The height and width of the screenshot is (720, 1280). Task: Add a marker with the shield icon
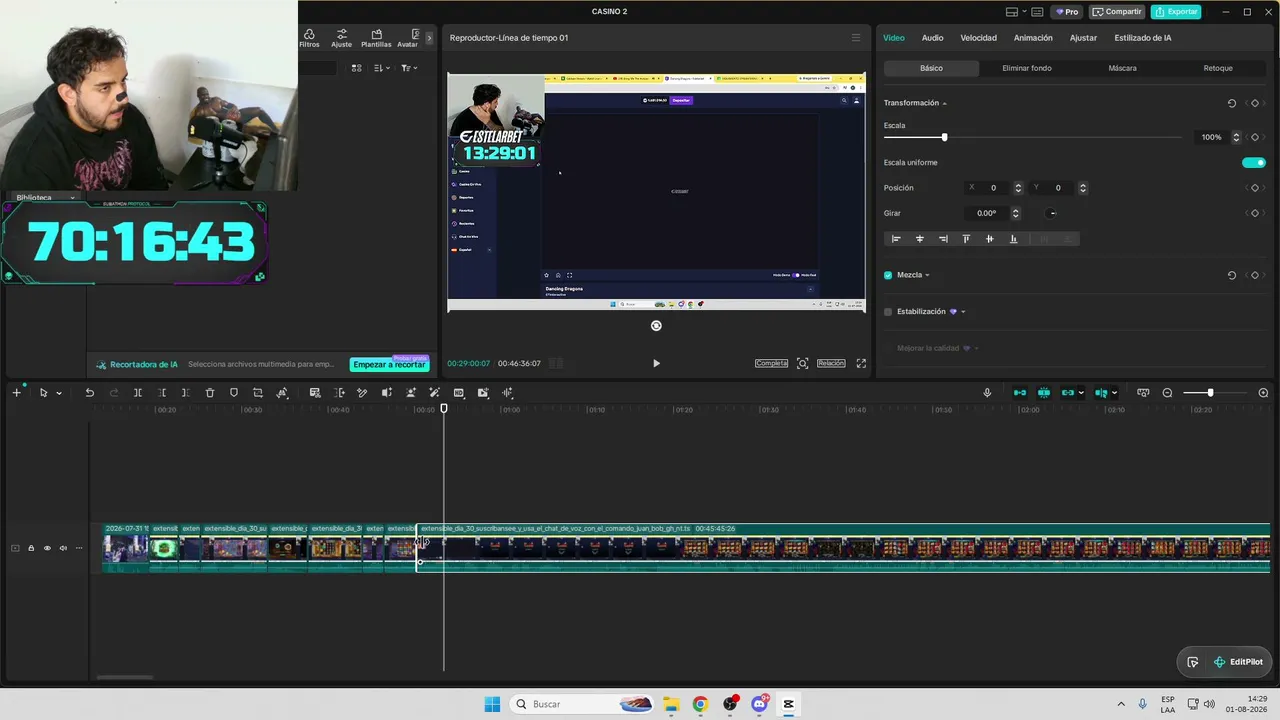[234, 393]
